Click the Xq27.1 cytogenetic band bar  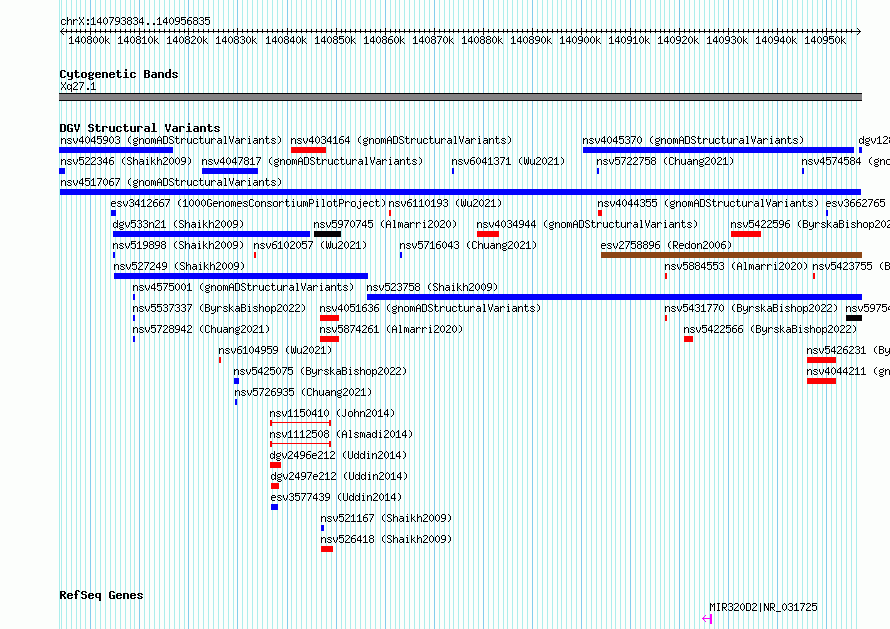460,97
